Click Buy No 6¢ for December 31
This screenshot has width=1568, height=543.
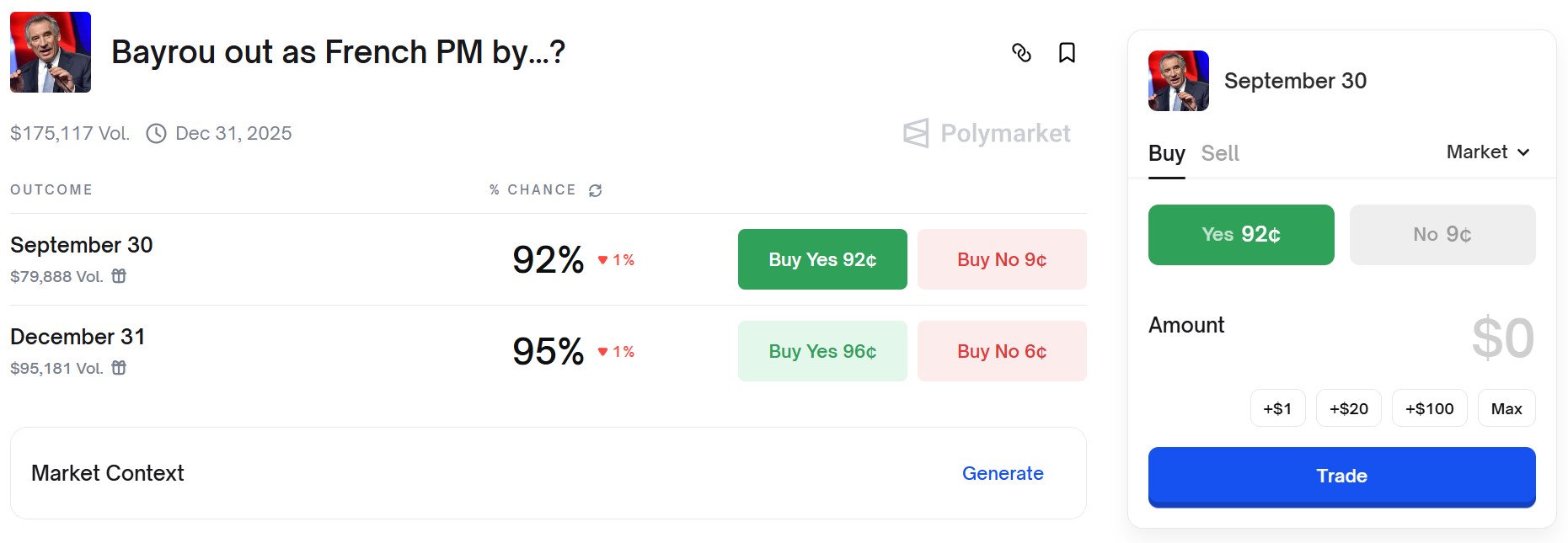(1002, 351)
